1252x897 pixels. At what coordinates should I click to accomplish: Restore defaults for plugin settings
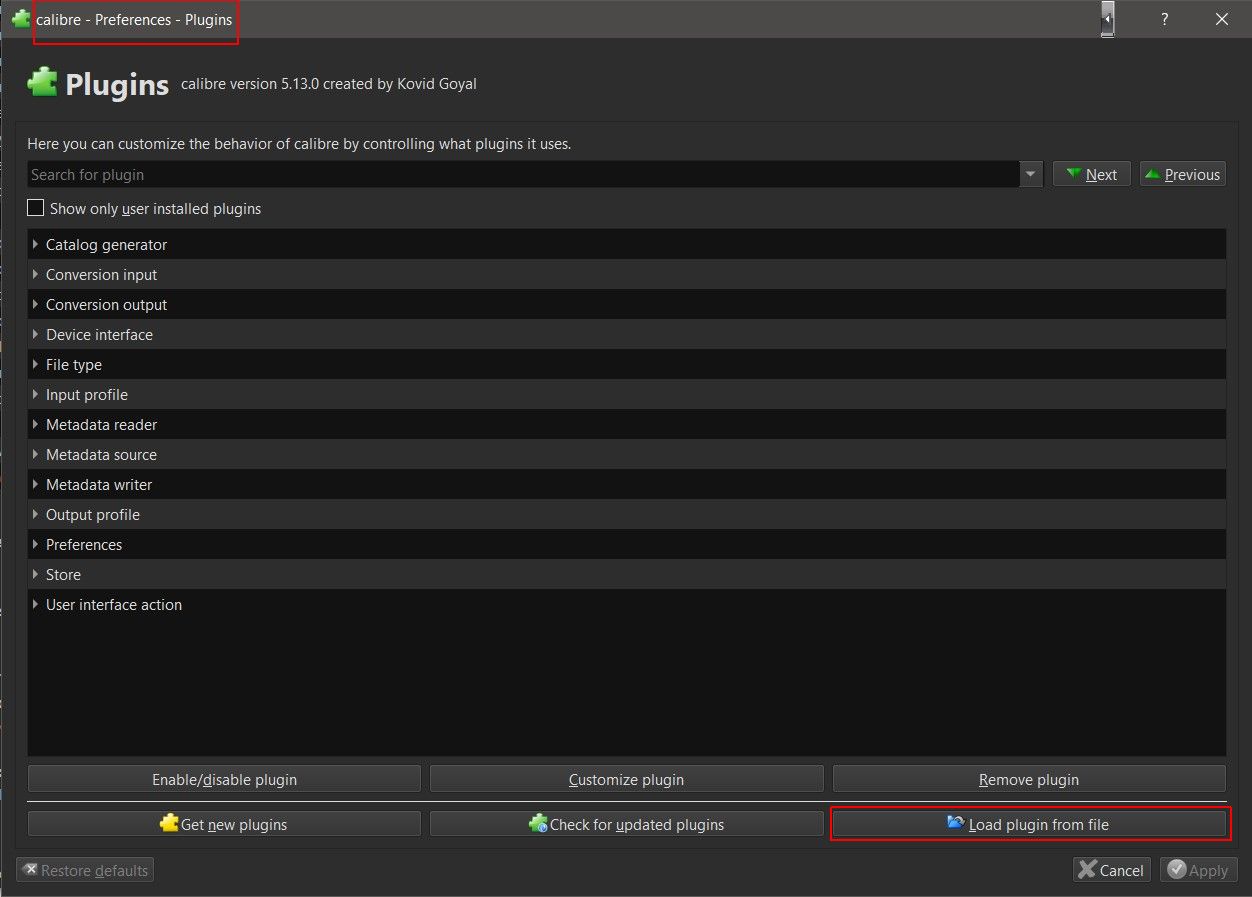85,870
